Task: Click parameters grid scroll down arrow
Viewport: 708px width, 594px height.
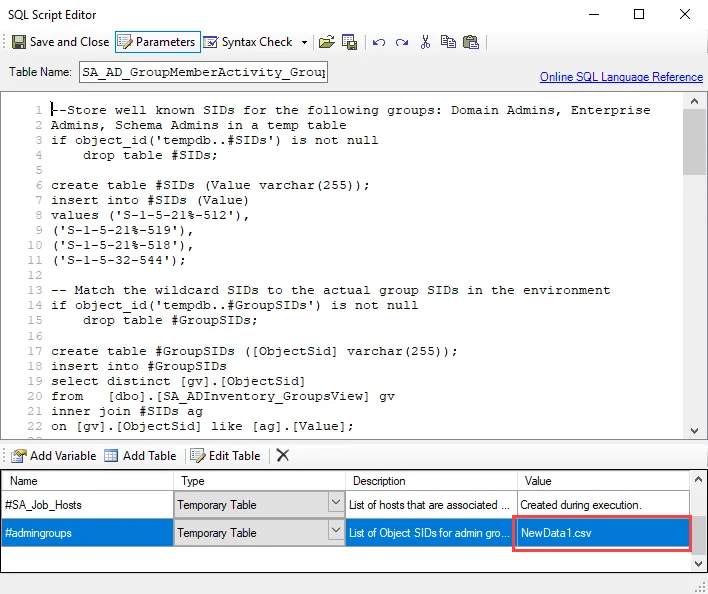Action: pyautogui.click(x=698, y=563)
